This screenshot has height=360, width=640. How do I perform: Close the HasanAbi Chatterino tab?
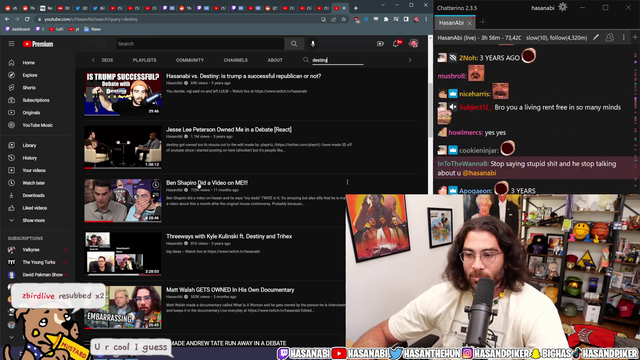click(x=469, y=23)
